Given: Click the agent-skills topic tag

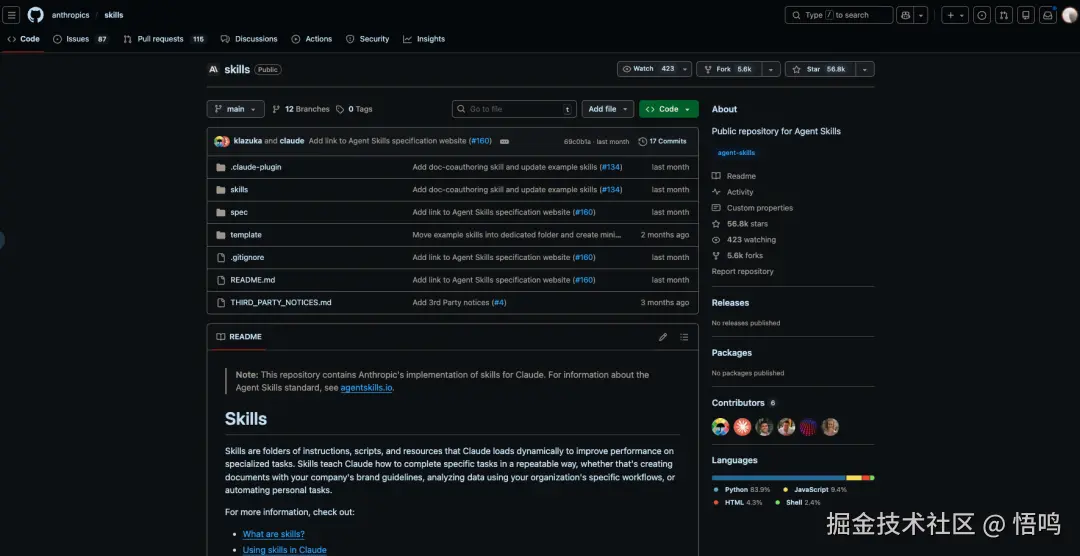Looking at the screenshot, I should pyautogui.click(x=736, y=153).
